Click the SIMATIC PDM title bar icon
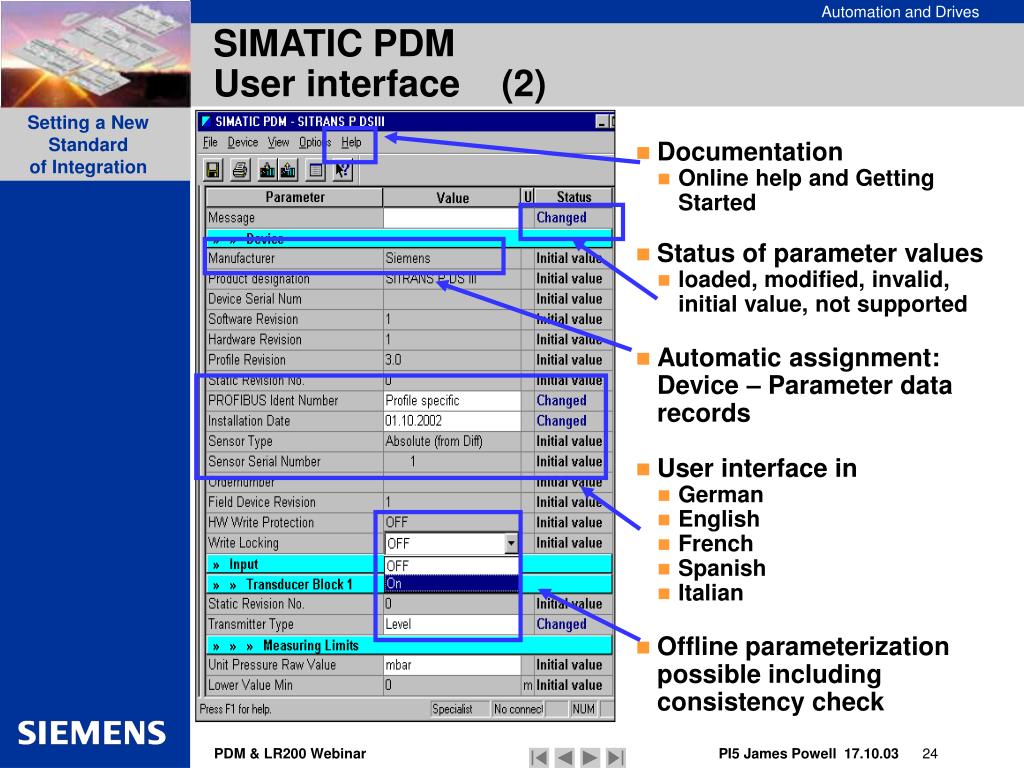This screenshot has width=1024, height=768. (x=206, y=121)
